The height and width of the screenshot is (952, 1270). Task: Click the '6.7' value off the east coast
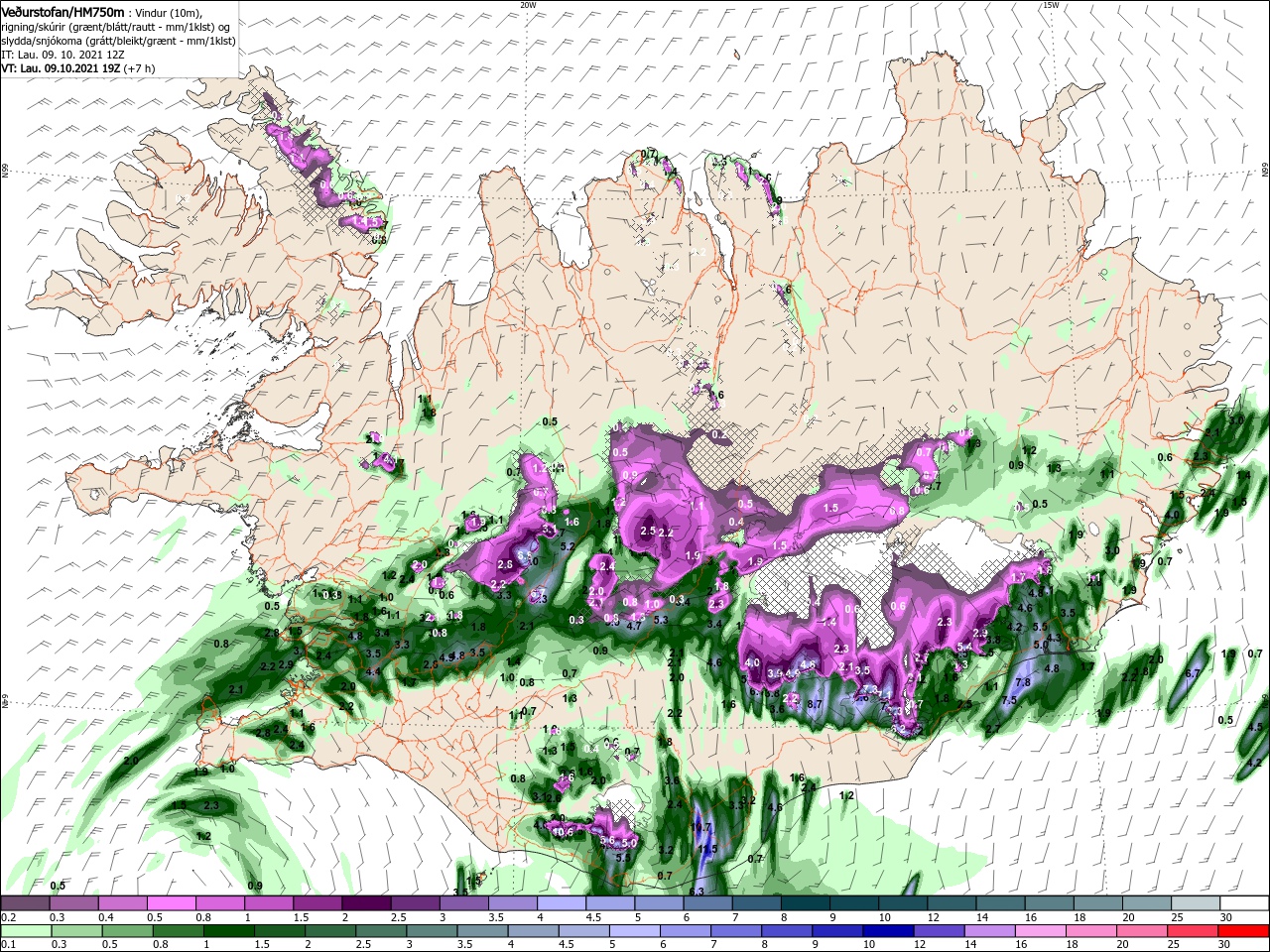point(1193,673)
